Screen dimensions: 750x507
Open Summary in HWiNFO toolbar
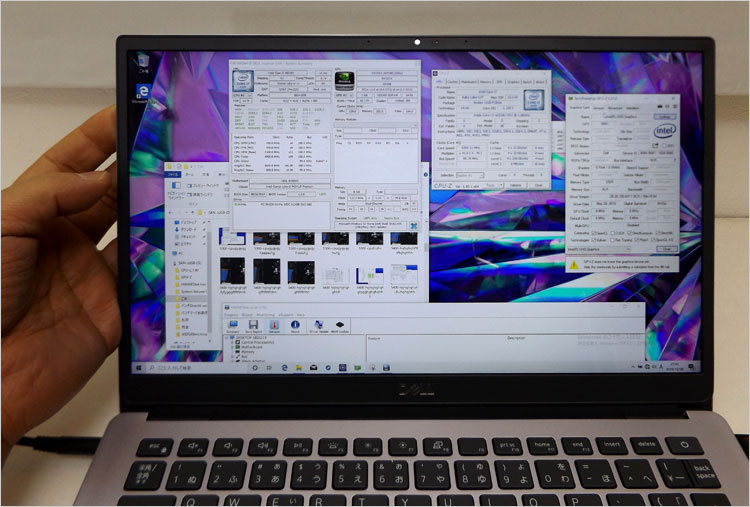coord(232,326)
